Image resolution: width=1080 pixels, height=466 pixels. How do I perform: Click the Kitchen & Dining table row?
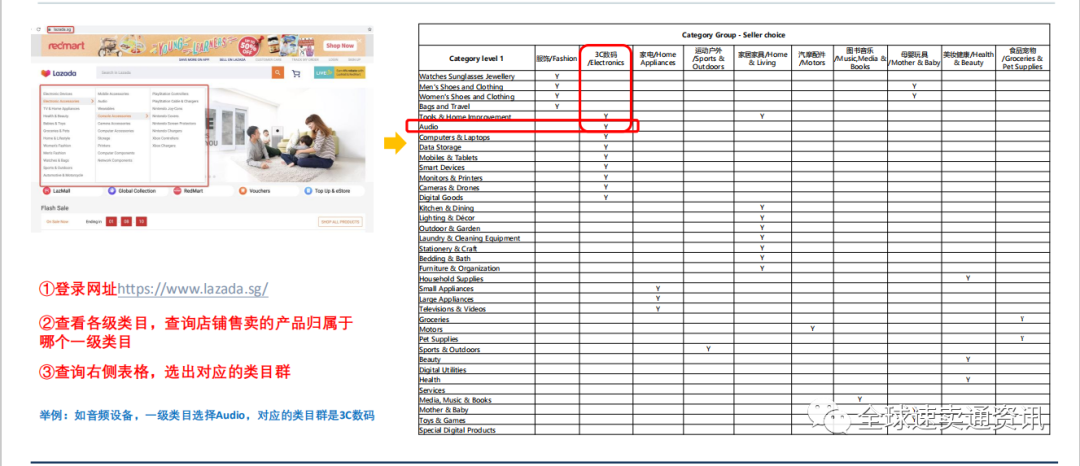tap(734, 207)
